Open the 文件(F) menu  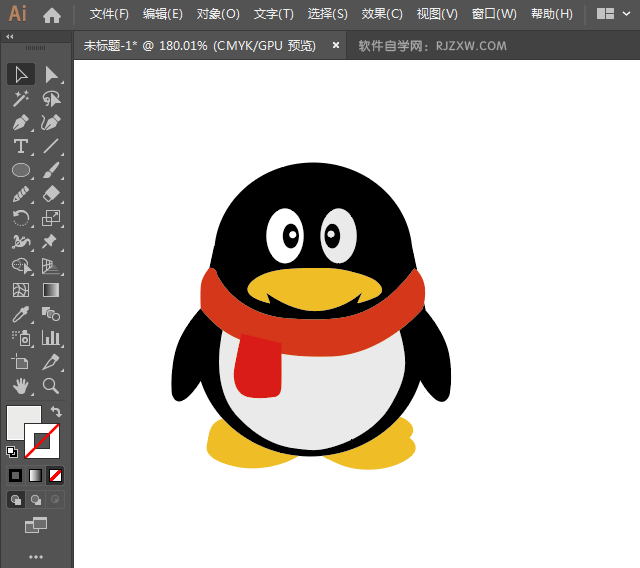109,14
